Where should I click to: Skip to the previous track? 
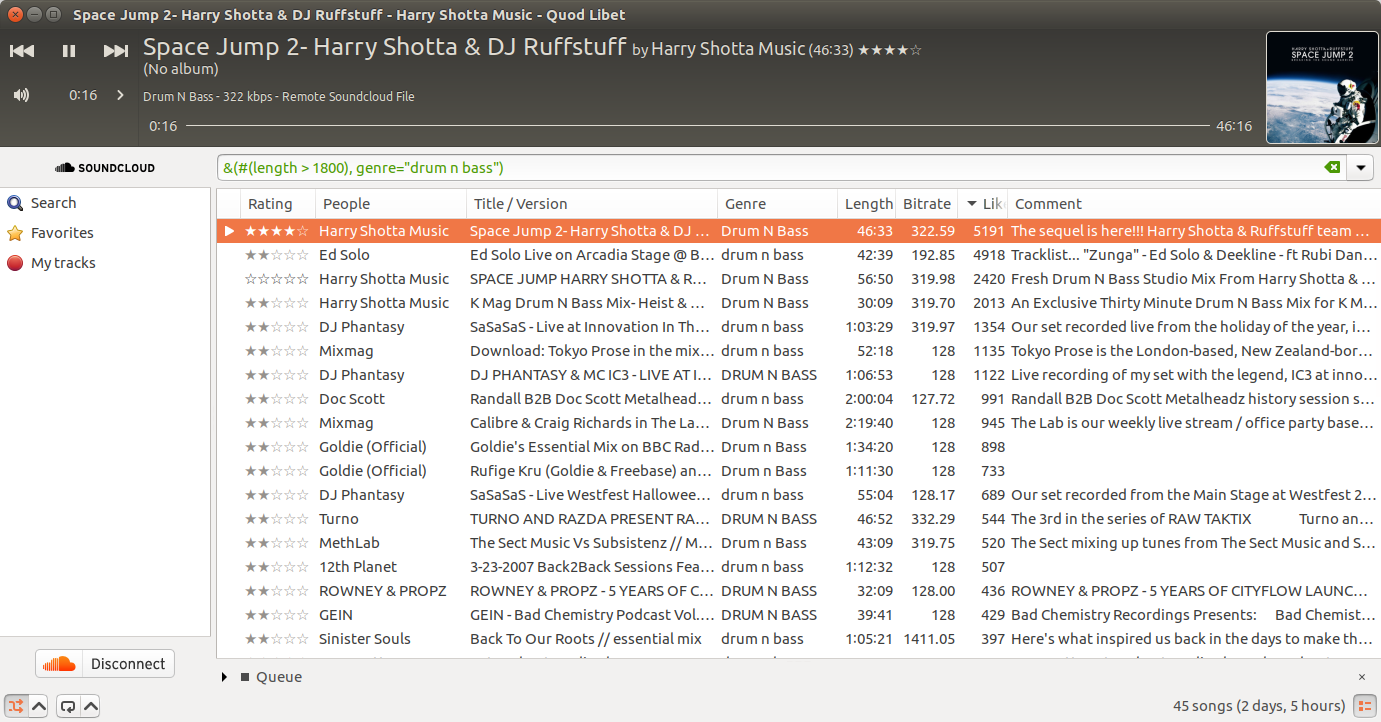(22, 51)
